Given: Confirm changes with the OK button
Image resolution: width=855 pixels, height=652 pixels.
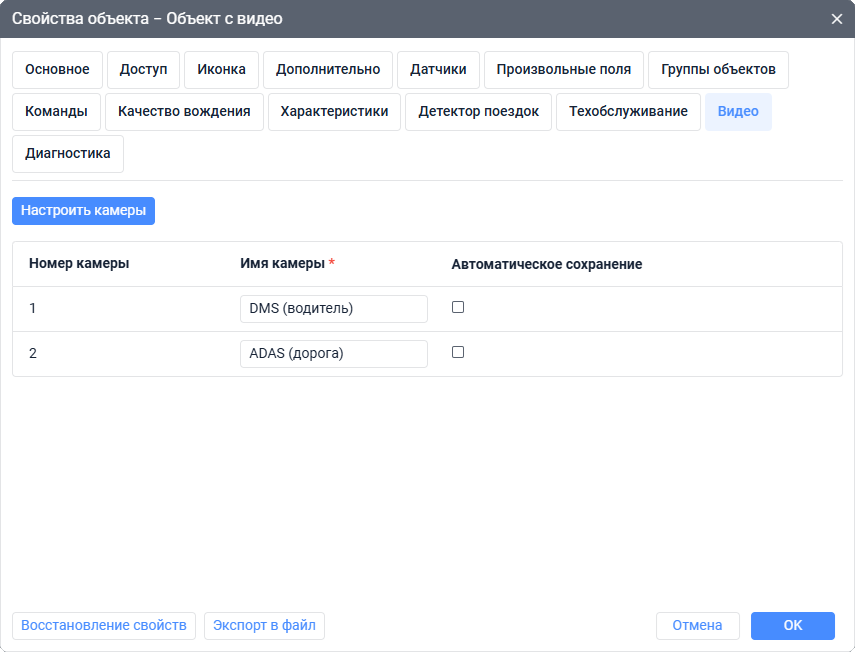Looking at the screenshot, I should [x=792, y=626].
